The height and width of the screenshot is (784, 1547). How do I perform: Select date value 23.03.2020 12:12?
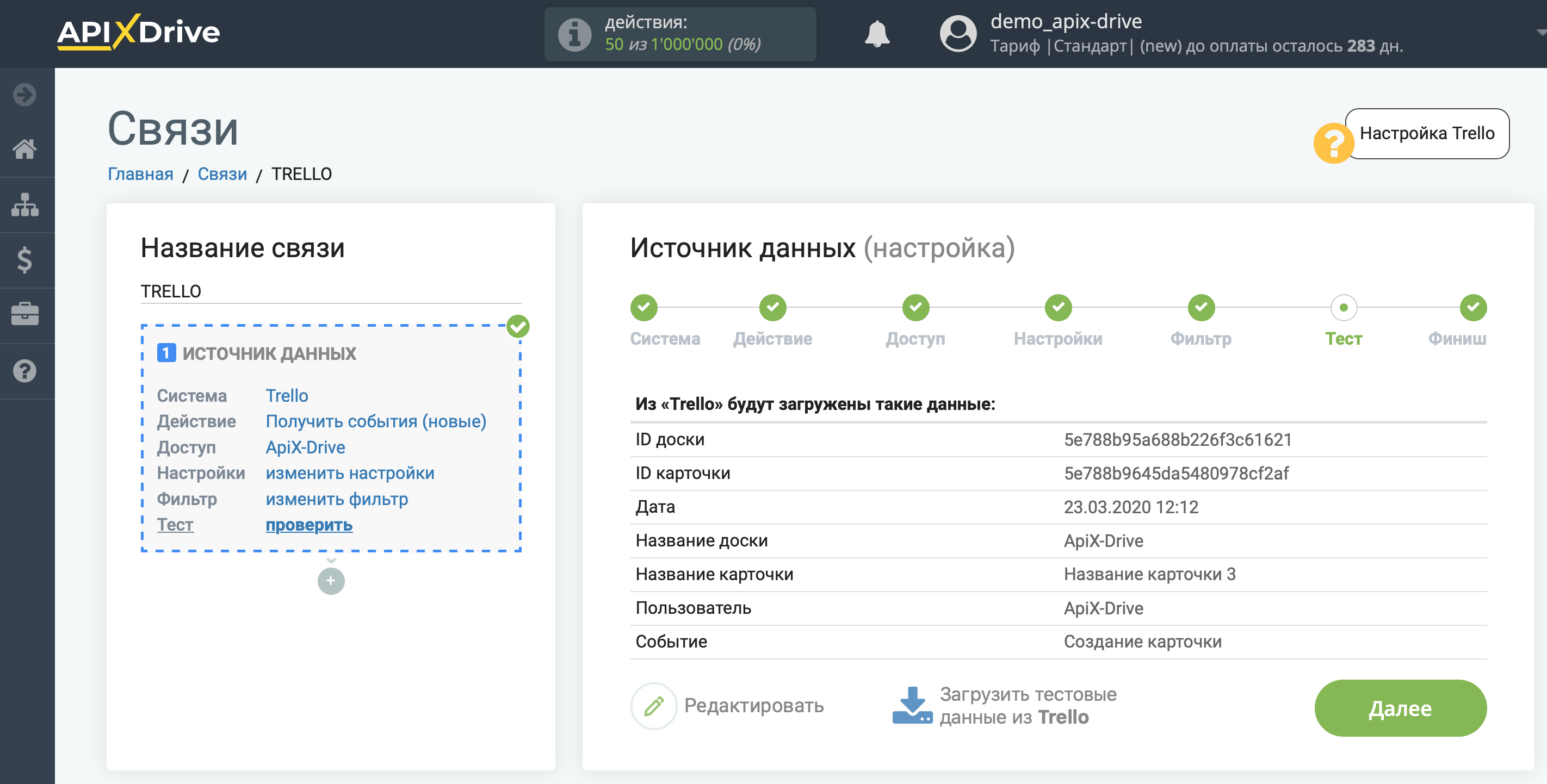[1131, 507]
